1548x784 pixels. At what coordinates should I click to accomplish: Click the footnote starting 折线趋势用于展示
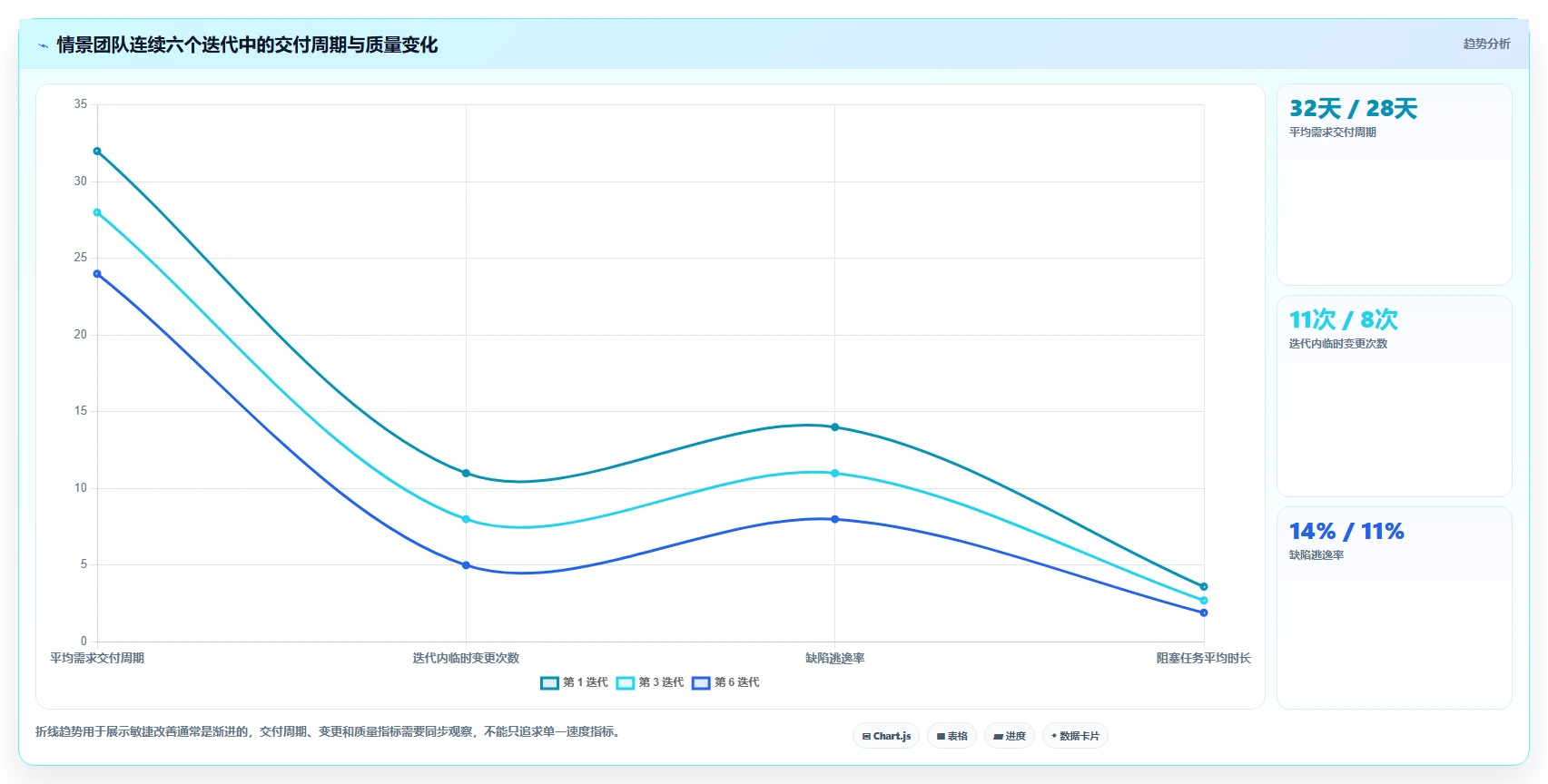click(330, 731)
